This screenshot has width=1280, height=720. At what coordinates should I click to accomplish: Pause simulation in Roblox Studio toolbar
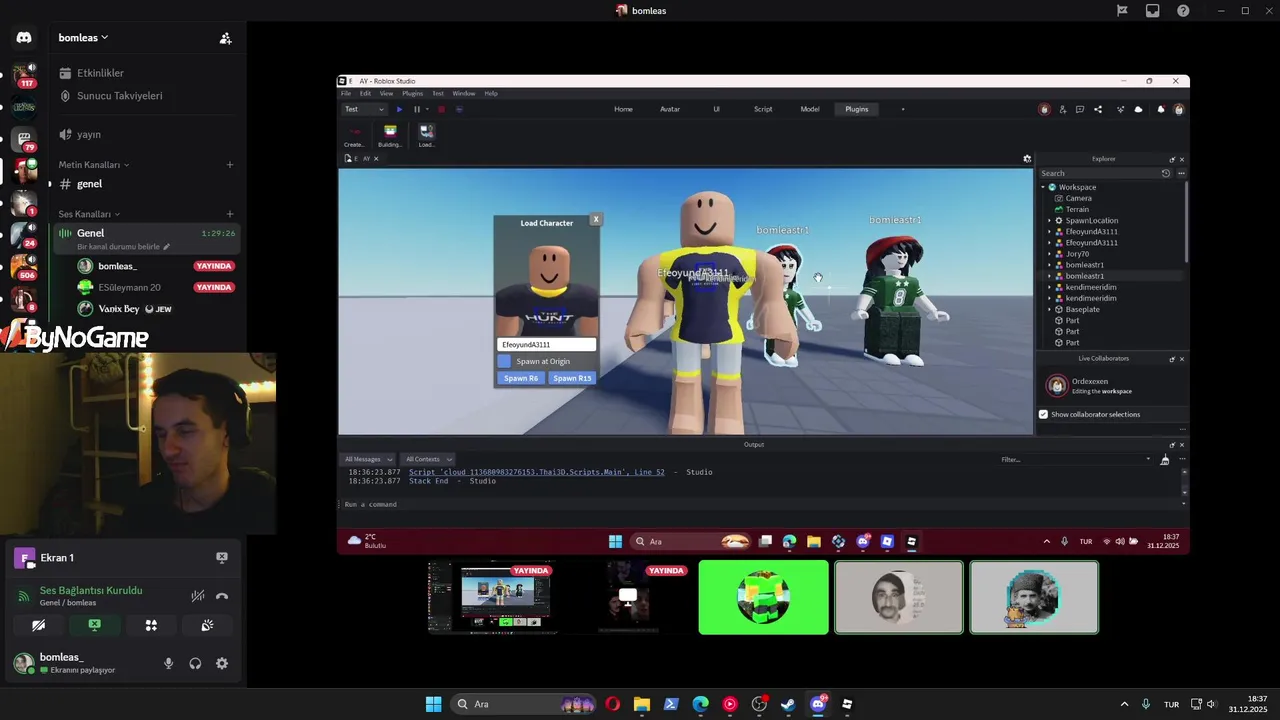pos(417,109)
